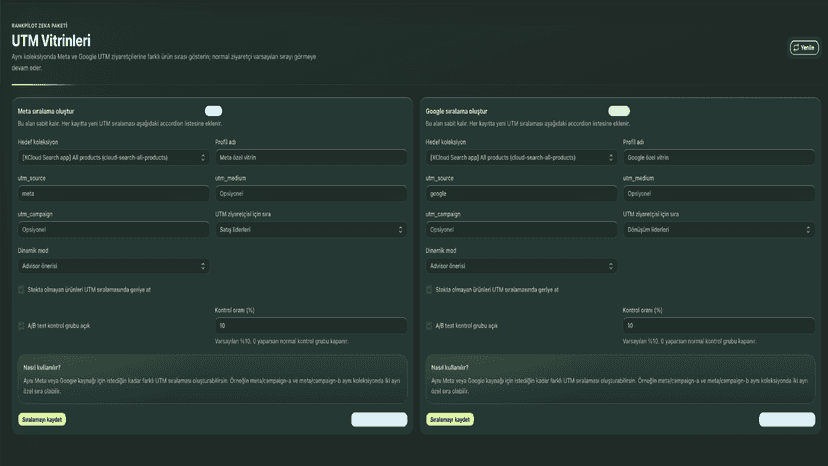Focus the Google utm_medium field
Screen dimensions: 828x466
click(718, 193)
